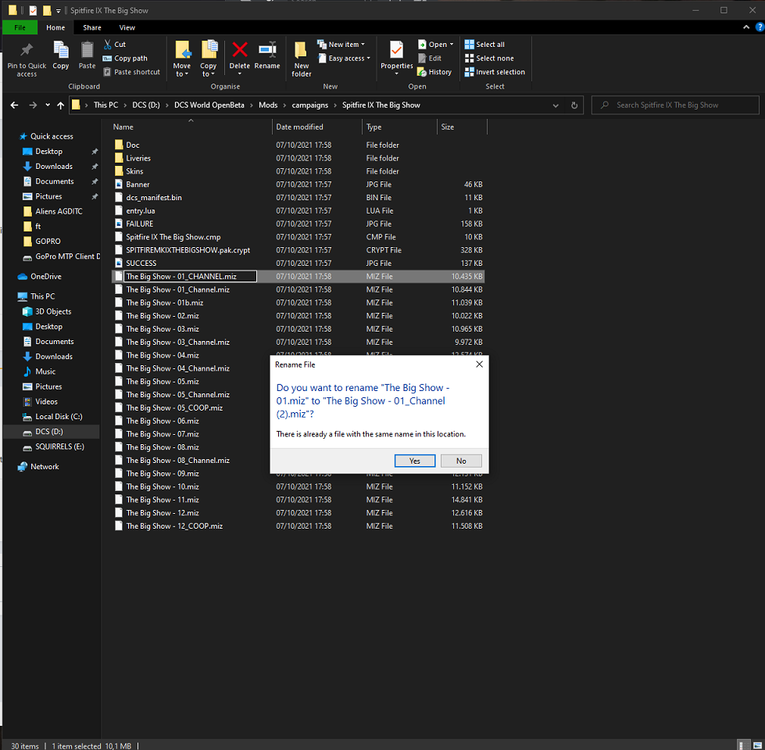Viewport: 765px width, 750px height.
Task: Click the History command
Action: coord(434,72)
